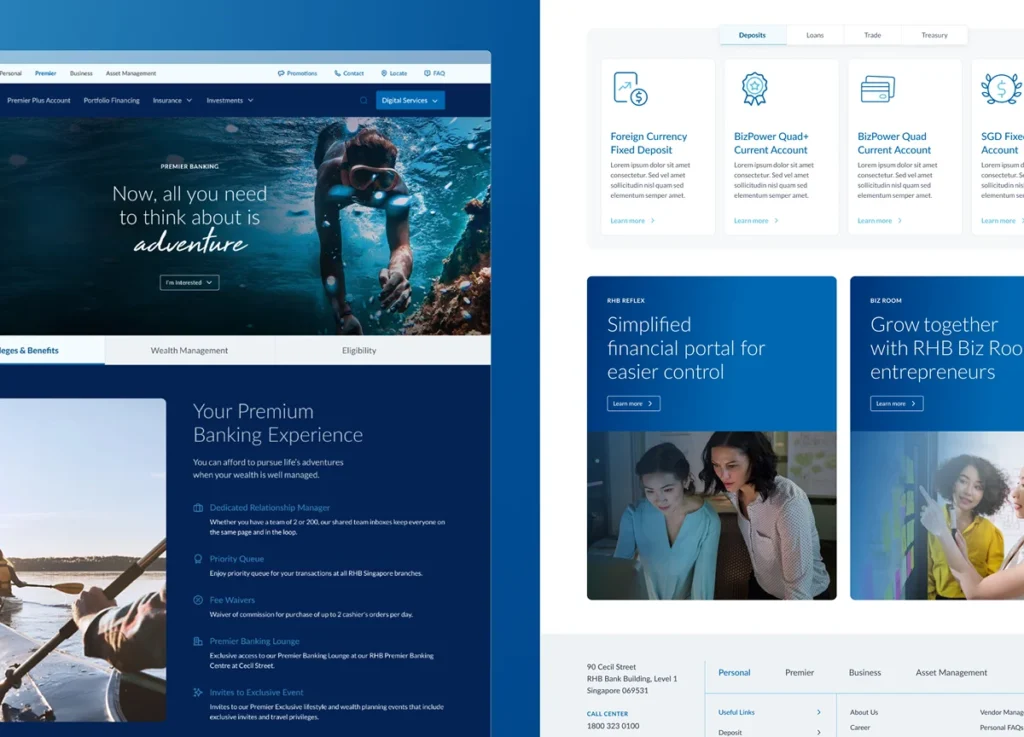Click the BizPower Quad card stack icon
Screen dimensions: 1024x737
[877, 89]
